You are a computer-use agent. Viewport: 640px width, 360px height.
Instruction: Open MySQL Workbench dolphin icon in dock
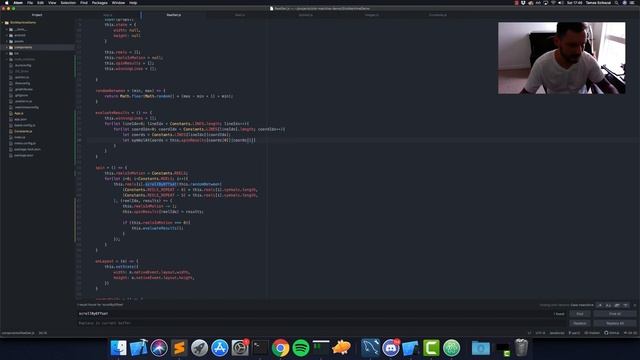[370, 348]
